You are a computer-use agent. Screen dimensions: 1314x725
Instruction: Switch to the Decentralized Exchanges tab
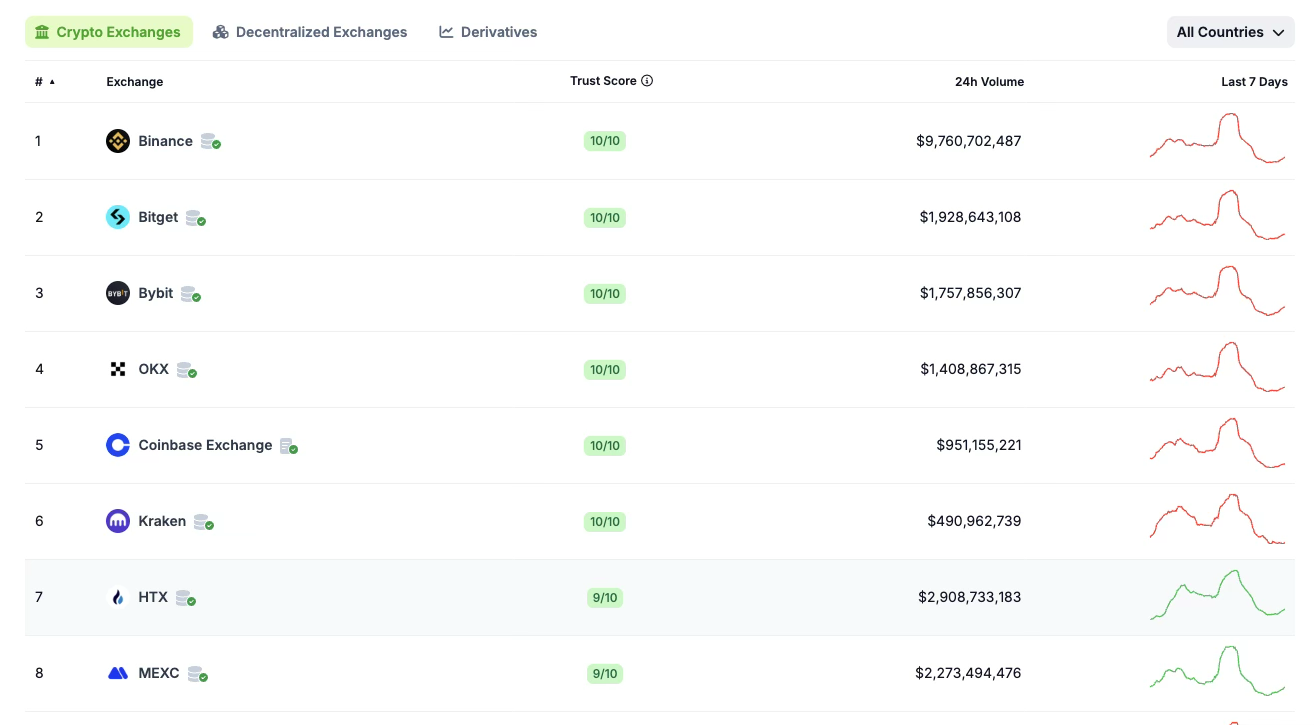pos(310,32)
